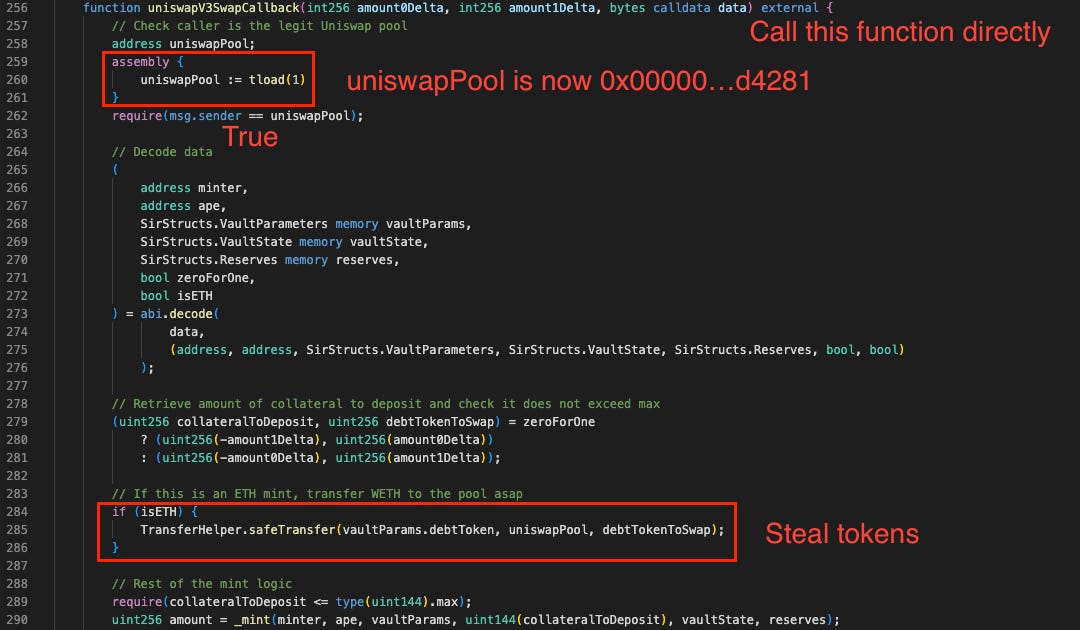
Task: Click 'bytes calldata data' parameter on line 256
Action: click(678, 8)
